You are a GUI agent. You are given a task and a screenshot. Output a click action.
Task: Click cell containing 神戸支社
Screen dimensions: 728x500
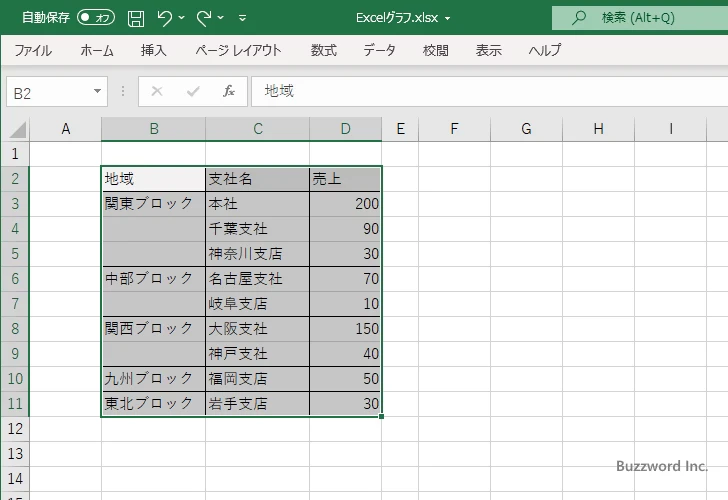pyautogui.click(x=258, y=354)
